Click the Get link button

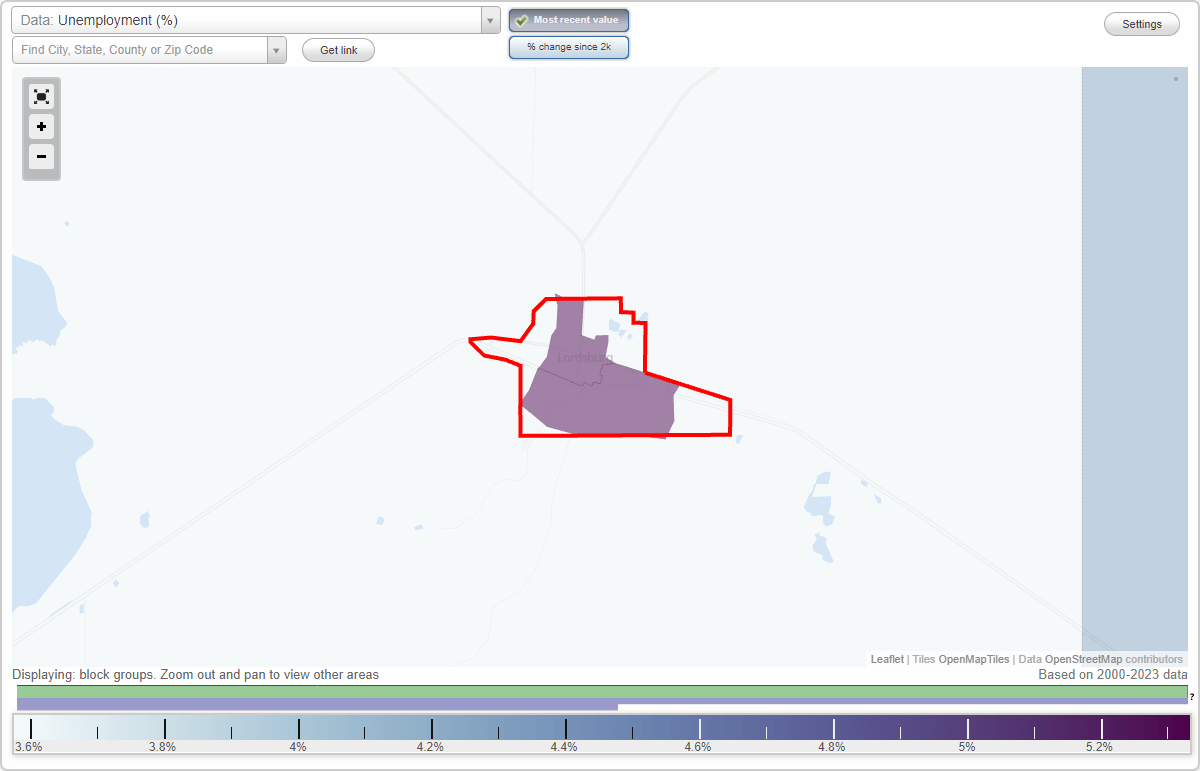coord(338,50)
